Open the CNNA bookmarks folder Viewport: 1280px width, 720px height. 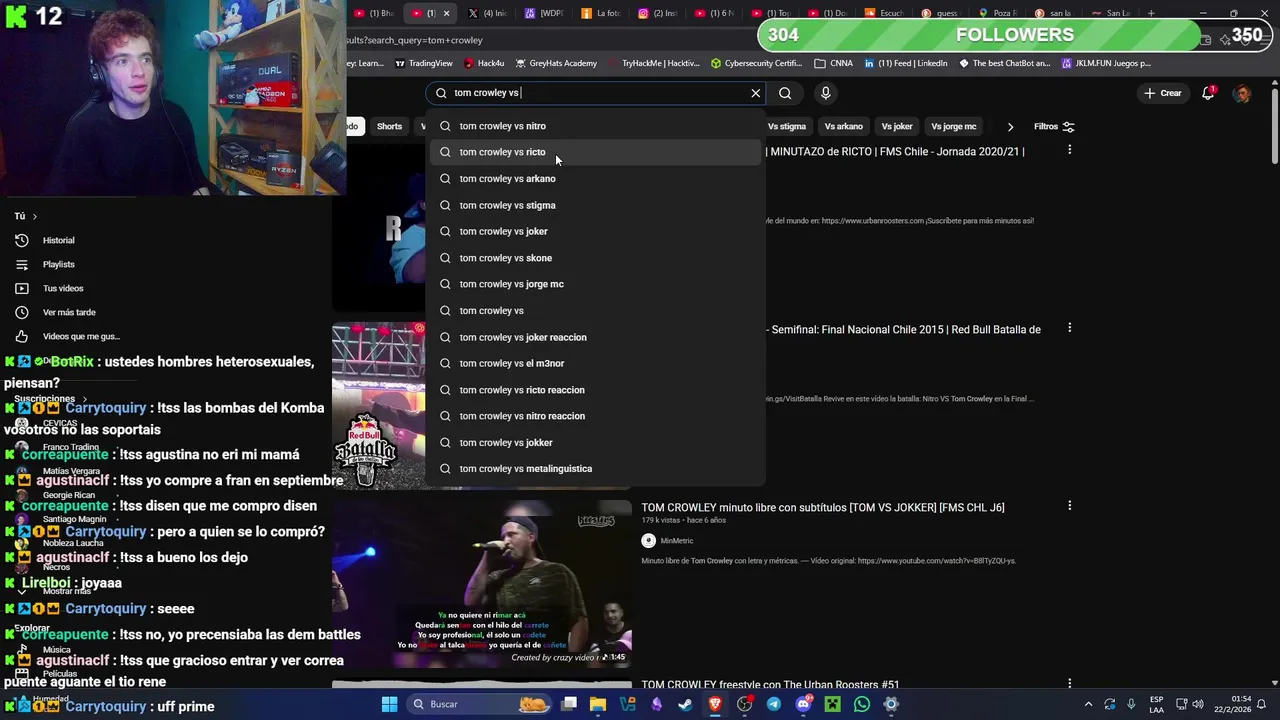pyautogui.click(x=833, y=63)
